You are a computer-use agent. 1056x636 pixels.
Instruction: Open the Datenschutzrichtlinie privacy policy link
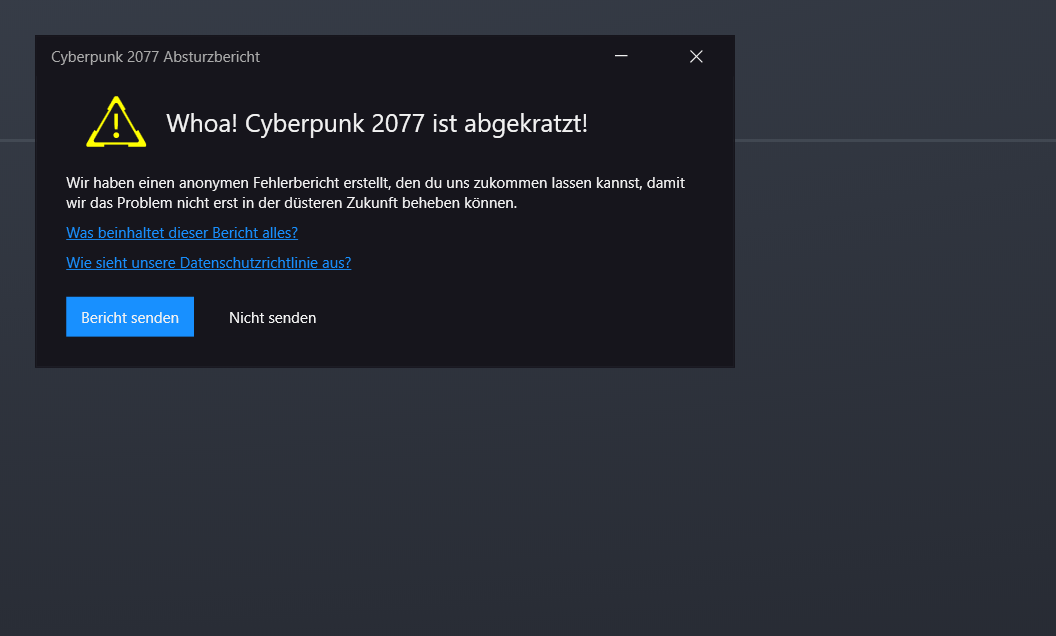tap(208, 263)
